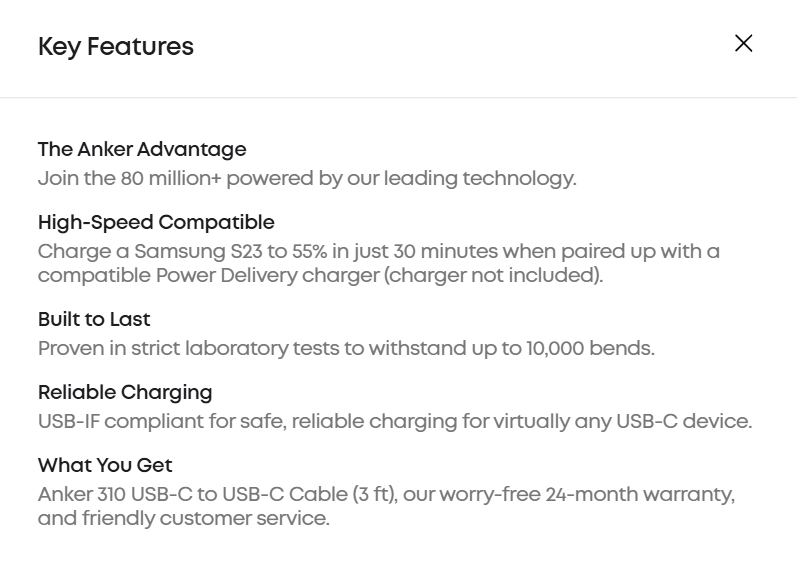Viewport: 797px width, 567px height.
Task: Click the charger not included note
Action: (494, 275)
